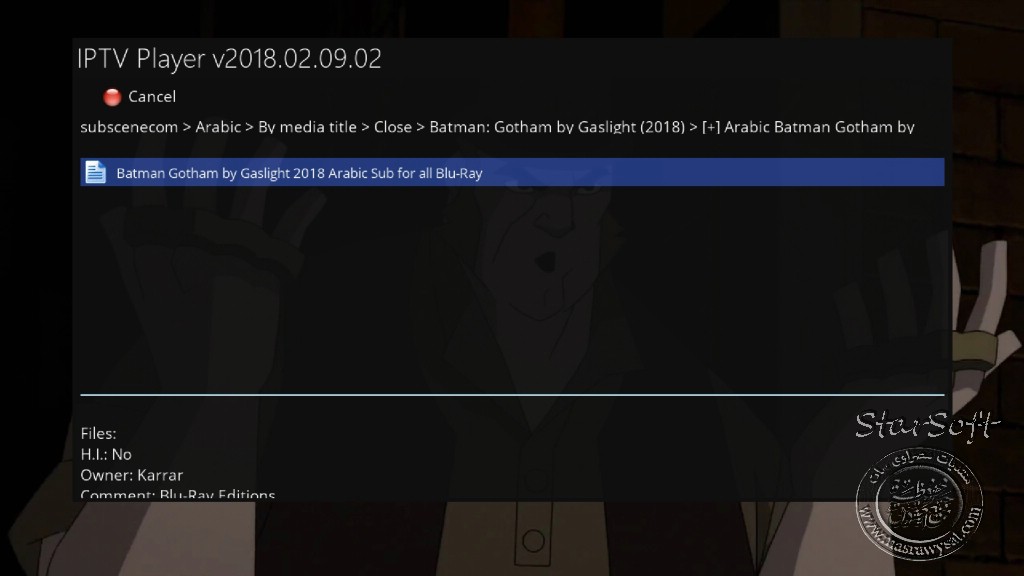Screen dimensions: 1024x576
Task: Click the subscenecom breadcrumb segment
Action: click(129, 127)
